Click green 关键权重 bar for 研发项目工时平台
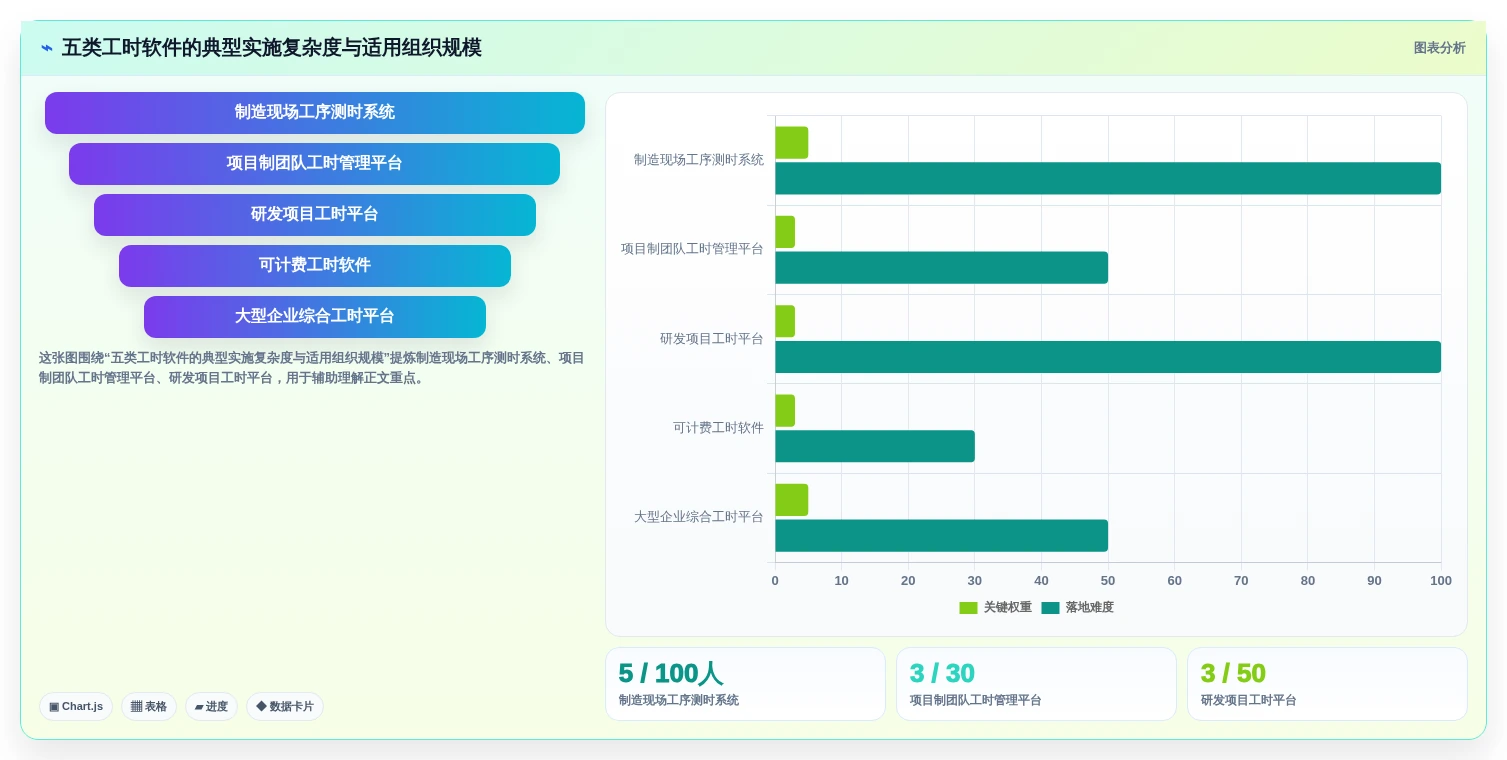 [x=785, y=321]
